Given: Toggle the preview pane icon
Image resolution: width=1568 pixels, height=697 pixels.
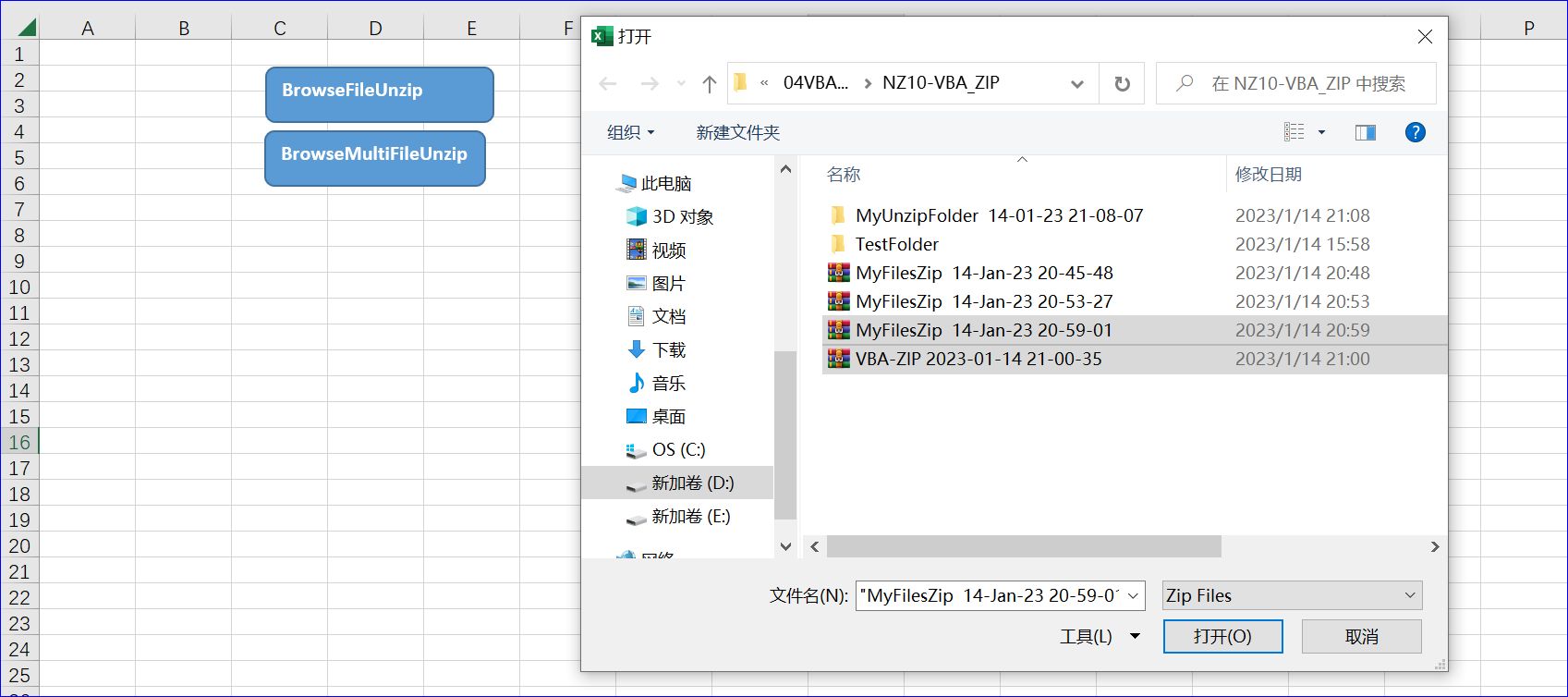Looking at the screenshot, I should [x=1365, y=132].
